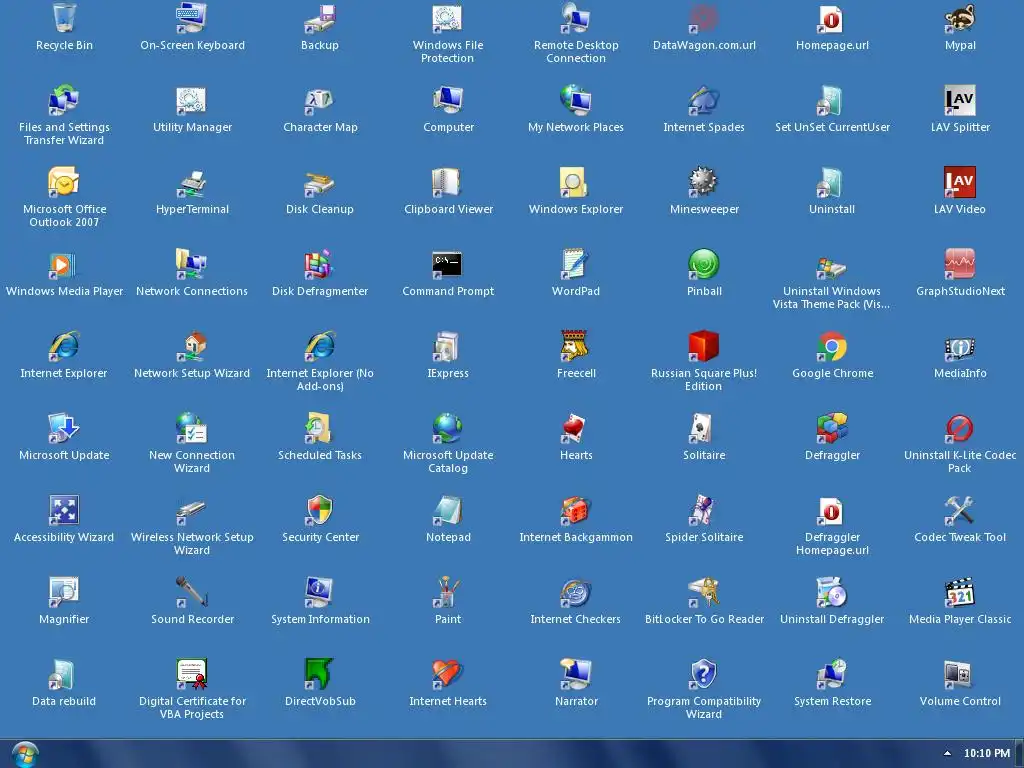Select the Defraggler application icon
1024x768 pixels.
pos(832,428)
